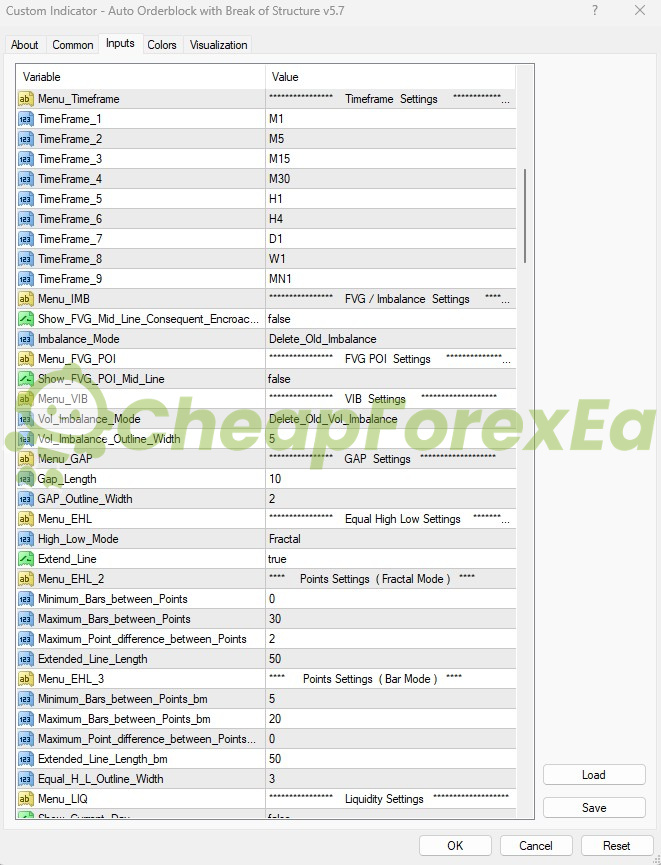This screenshot has height=865, width=661.
Task: Open the TimeFrame_2 value M5 dropdown
Action: pos(391,139)
